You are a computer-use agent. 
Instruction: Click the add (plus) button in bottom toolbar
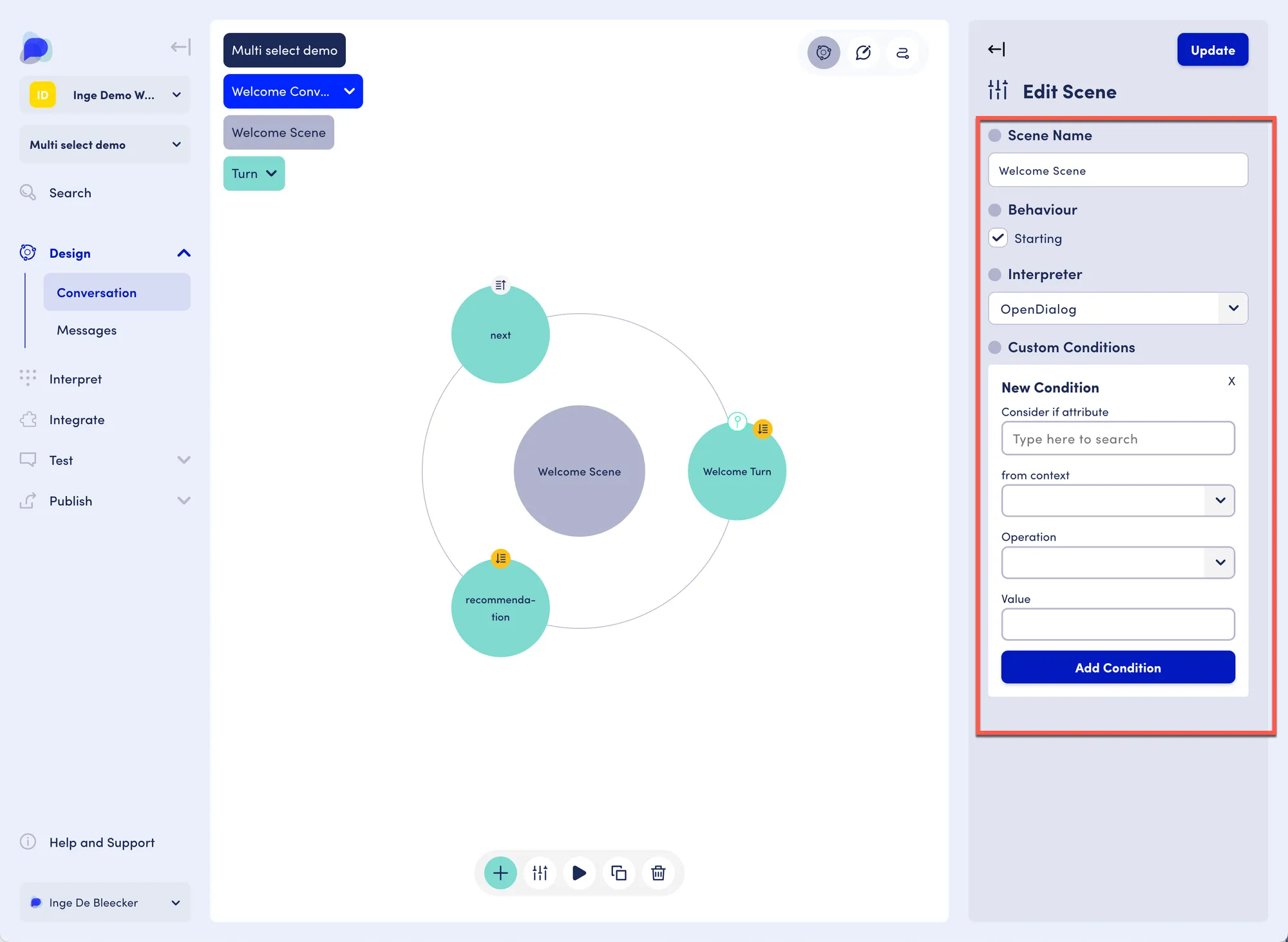[x=500, y=873]
